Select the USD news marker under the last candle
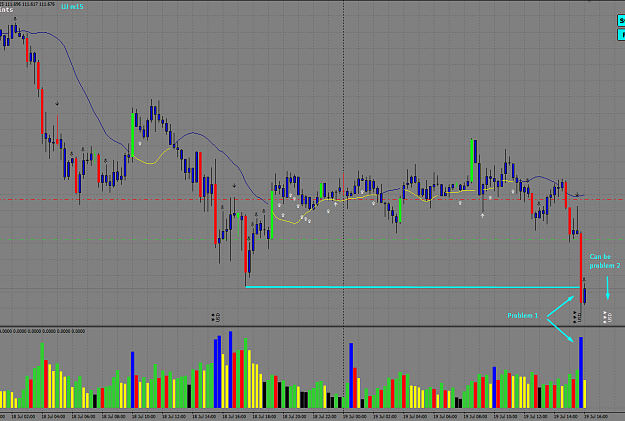The width and height of the screenshot is (625, 421). tap(577, 317)
